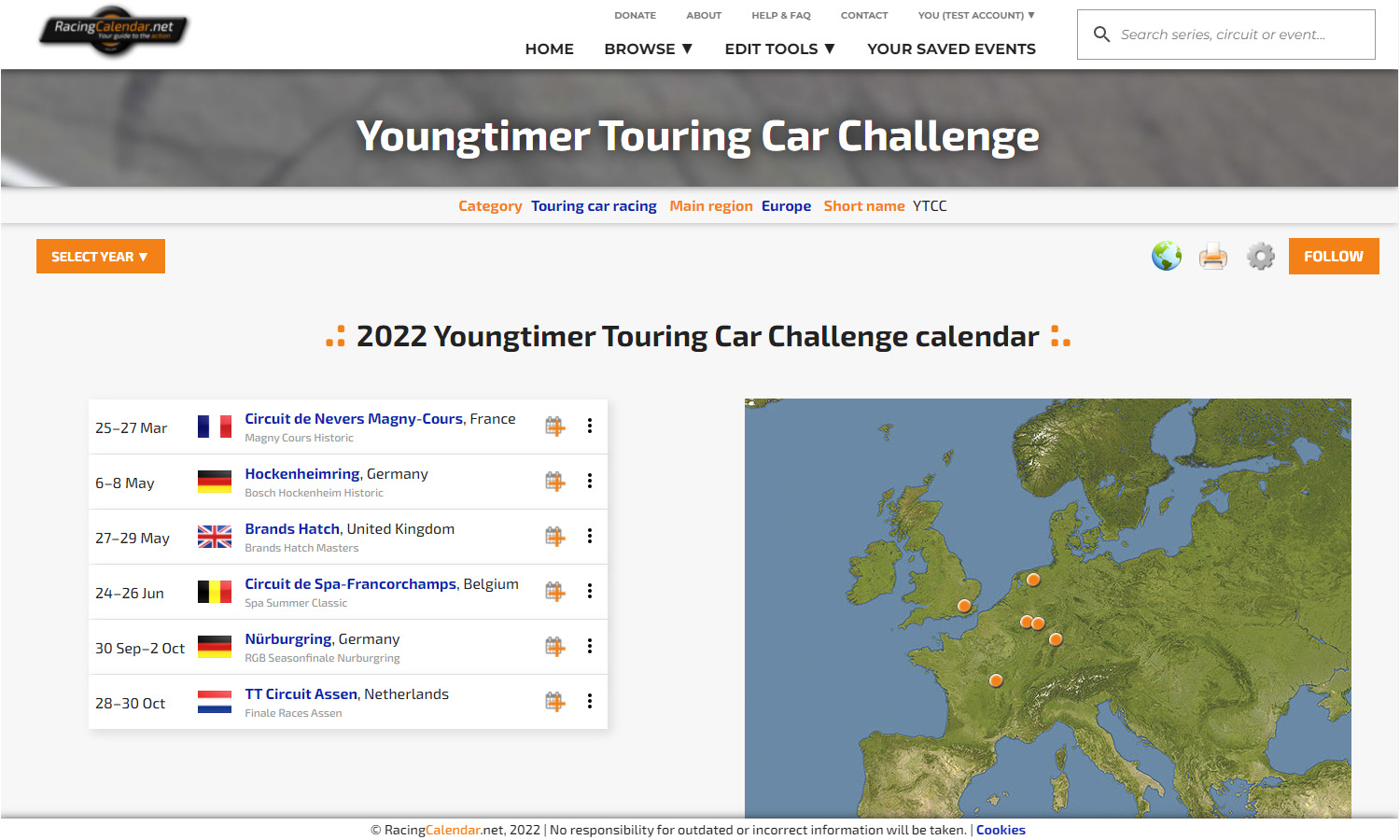The height and width of the screenshot is (840, 1400).
Task: Click the Germany flag beside Nürburgring
Action: (215, 647)
